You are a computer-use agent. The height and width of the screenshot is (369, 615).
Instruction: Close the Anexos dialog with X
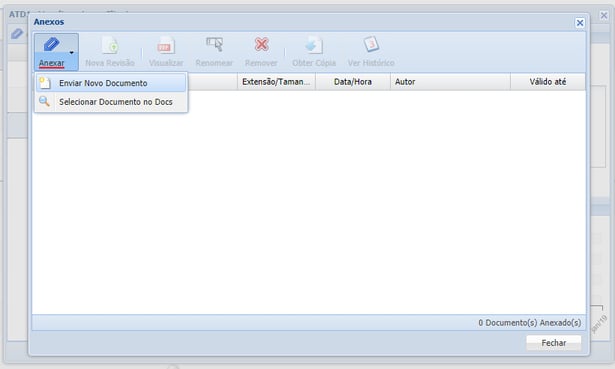[580, 23]
